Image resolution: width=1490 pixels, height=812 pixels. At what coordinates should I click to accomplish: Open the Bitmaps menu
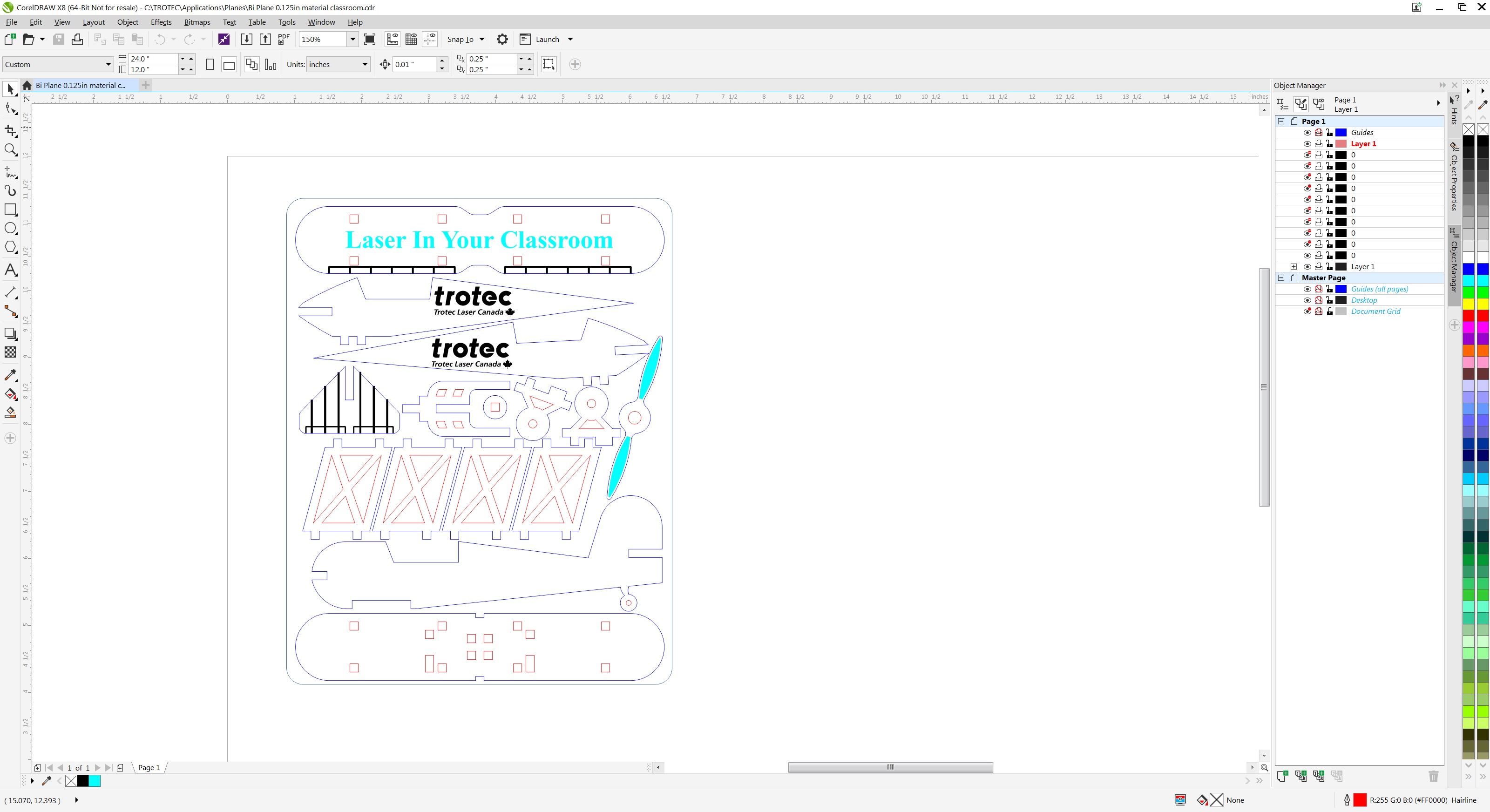196,22
